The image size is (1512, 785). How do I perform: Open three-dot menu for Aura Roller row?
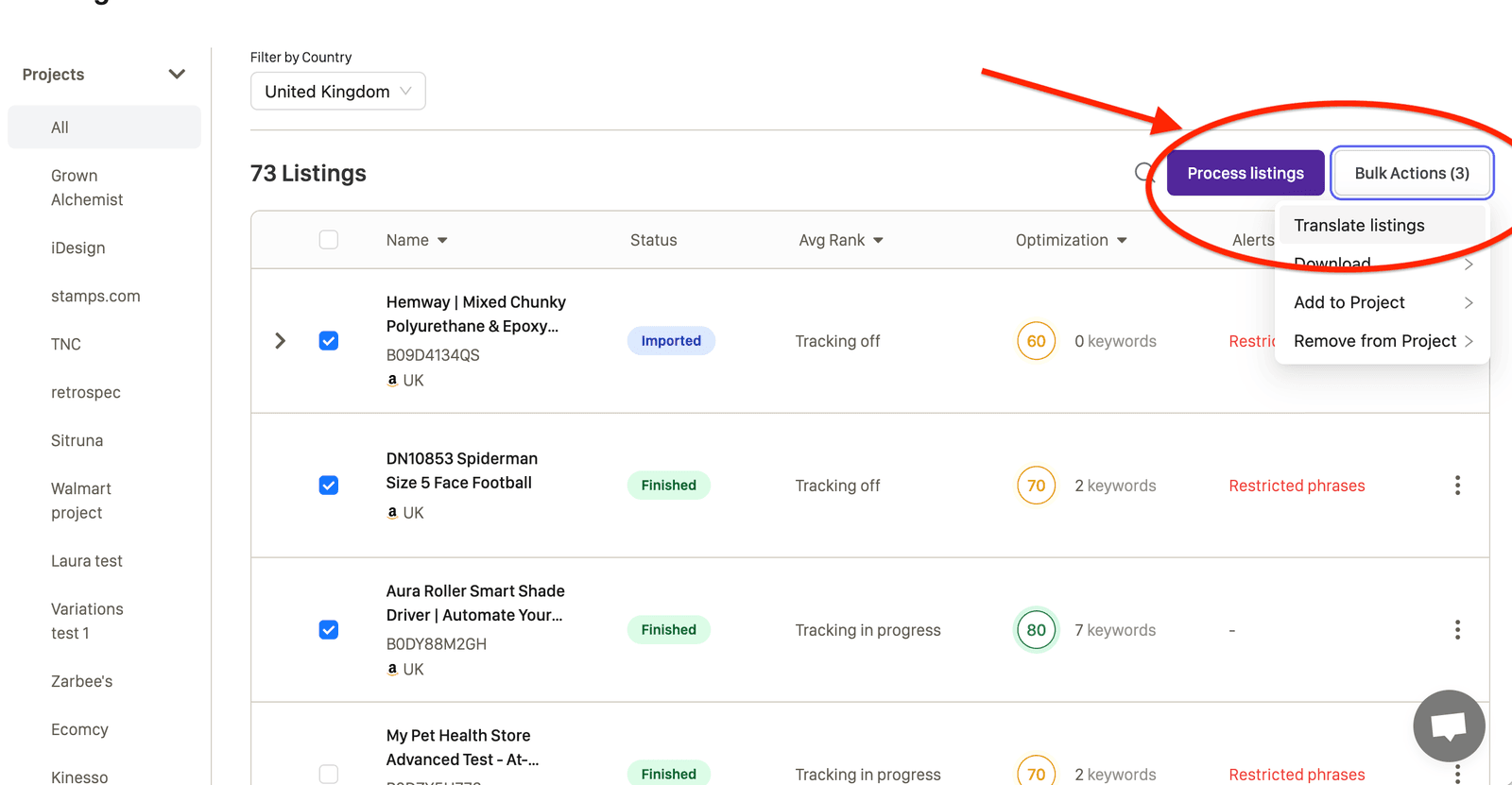click(x=1457, y=630)
